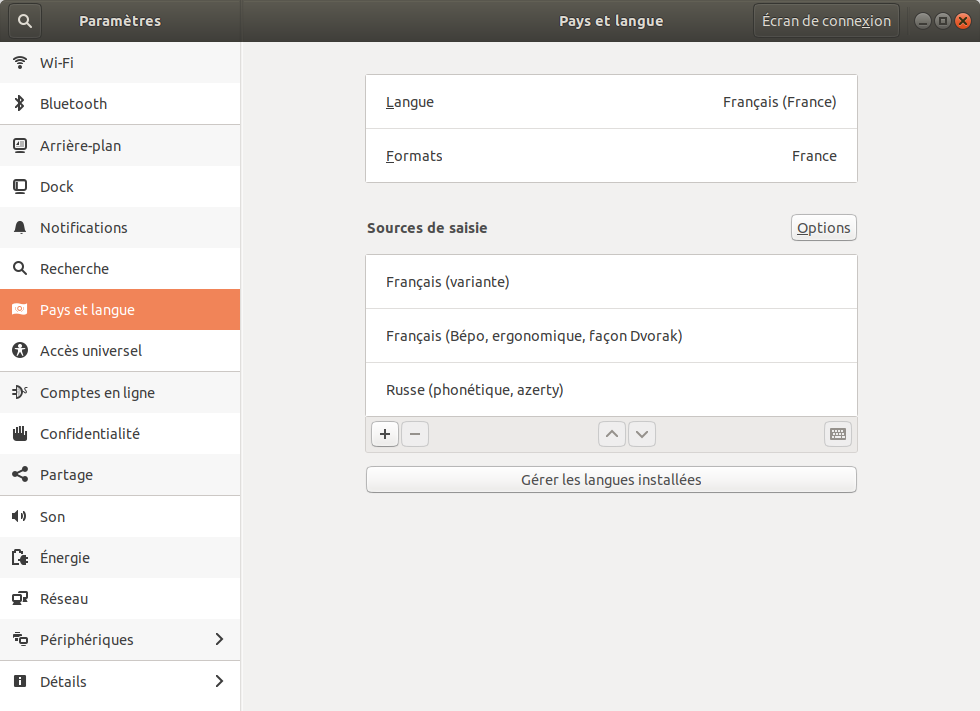Open Confidentialité via the hand icon

click(x=20, y=433)
